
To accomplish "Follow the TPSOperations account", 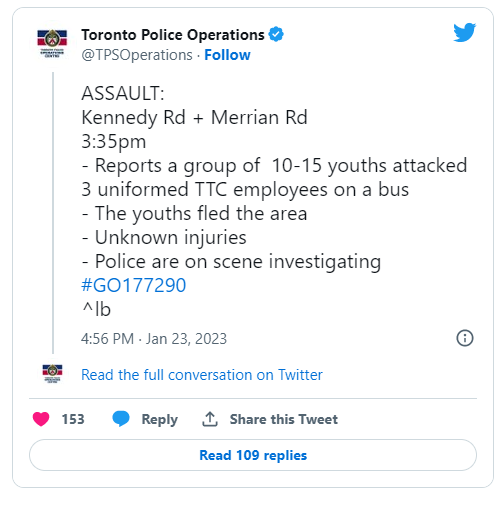I will tap(227, 55).
